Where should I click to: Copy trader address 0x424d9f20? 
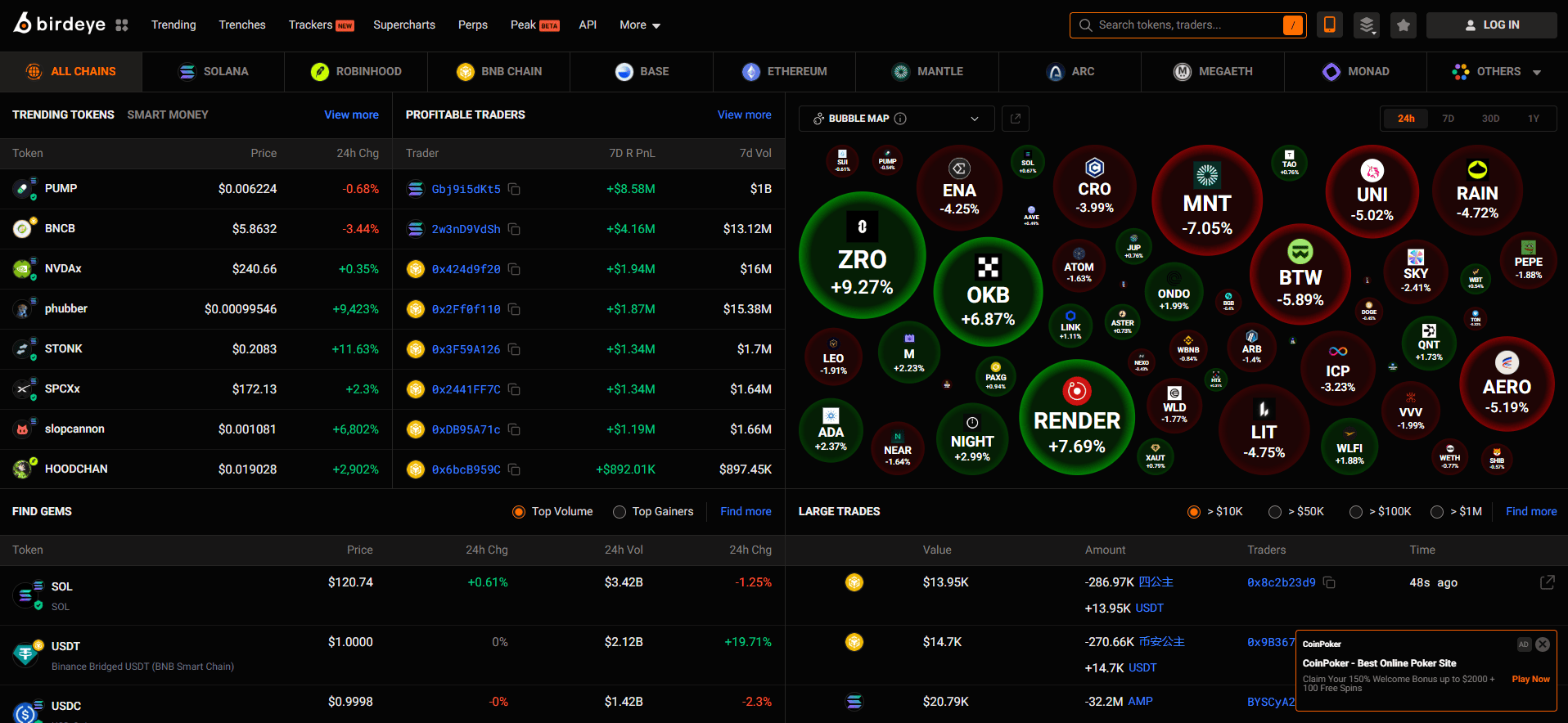(514, 269)
